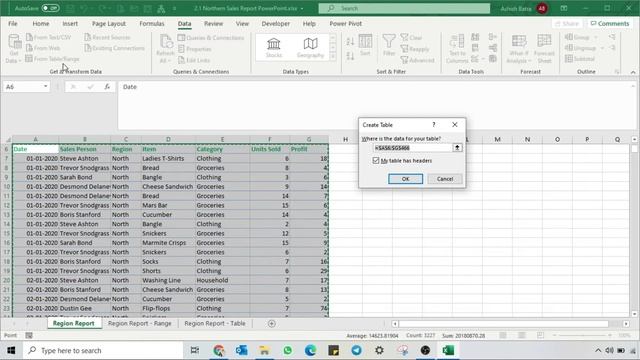The image size is (640, 360).
Task: Cancel the Create Table dialog
Action: 444,179
